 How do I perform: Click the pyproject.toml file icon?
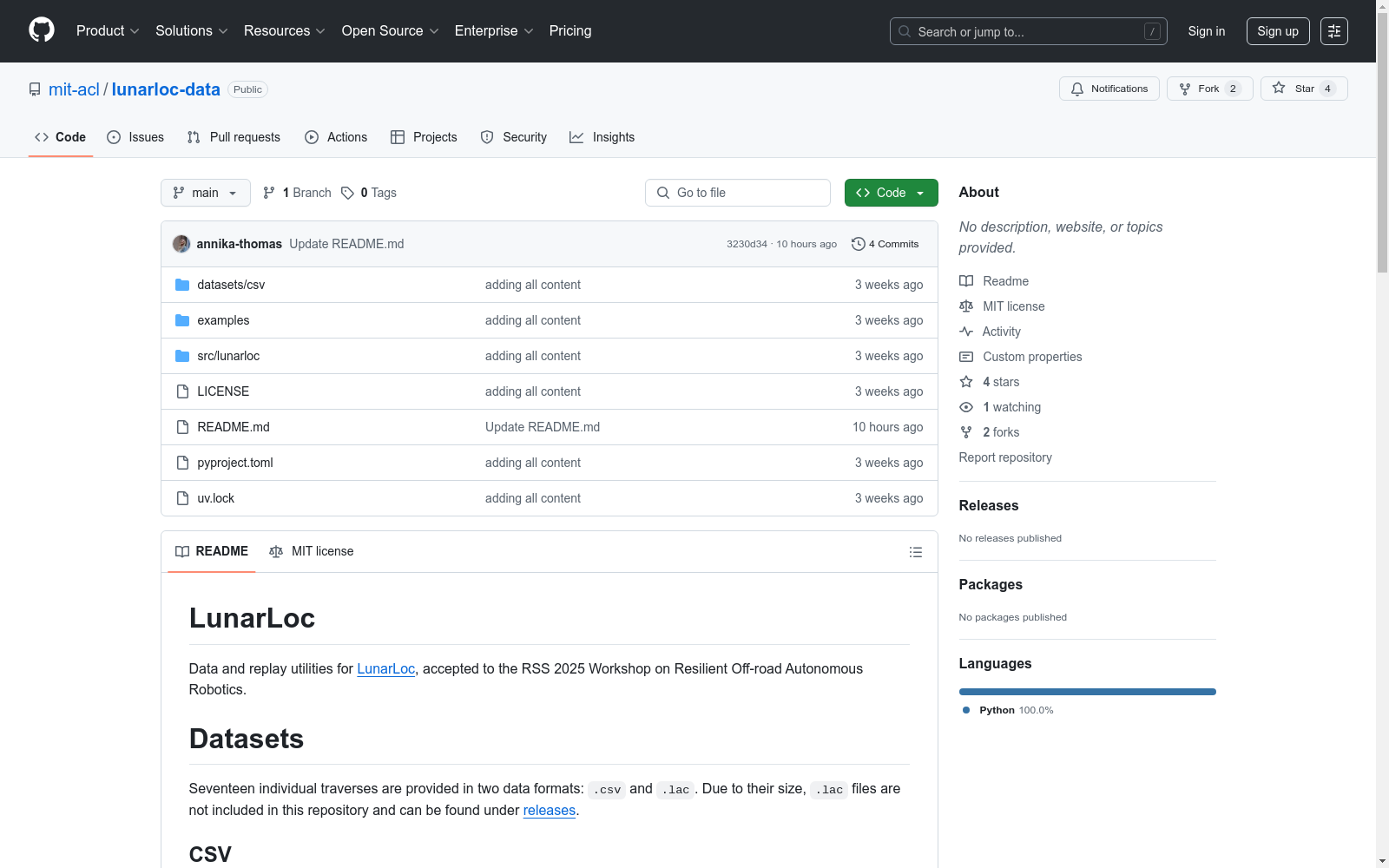(182, 463)
